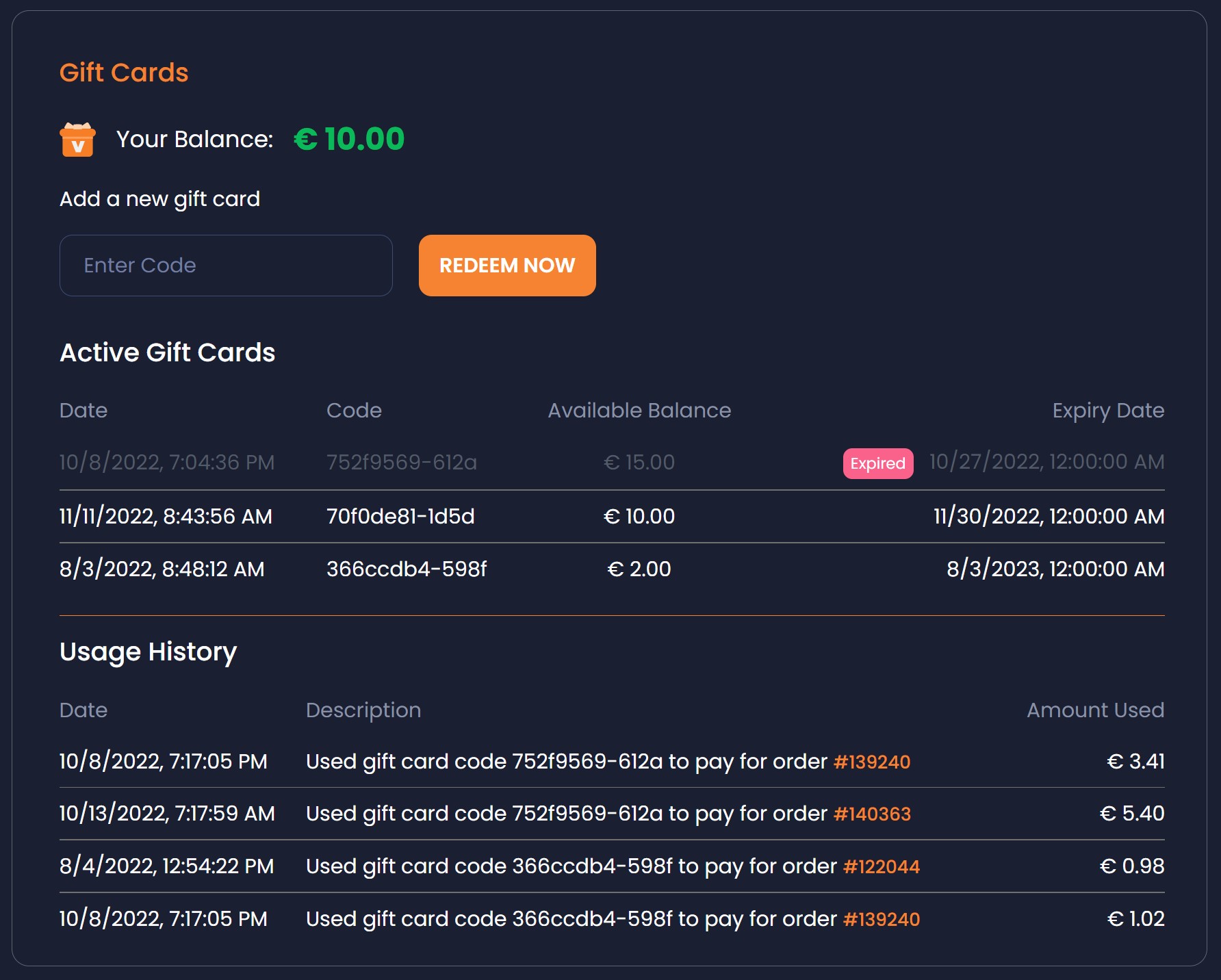Screen dimensions: 1221x980
Task: Open order #139240 link in the €1.02 row
Action: pos(881,919)
